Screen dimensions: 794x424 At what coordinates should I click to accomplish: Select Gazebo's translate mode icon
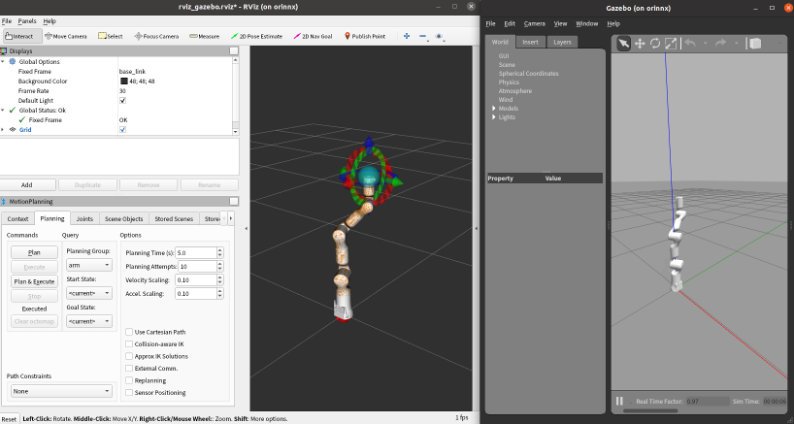(639, 43)
